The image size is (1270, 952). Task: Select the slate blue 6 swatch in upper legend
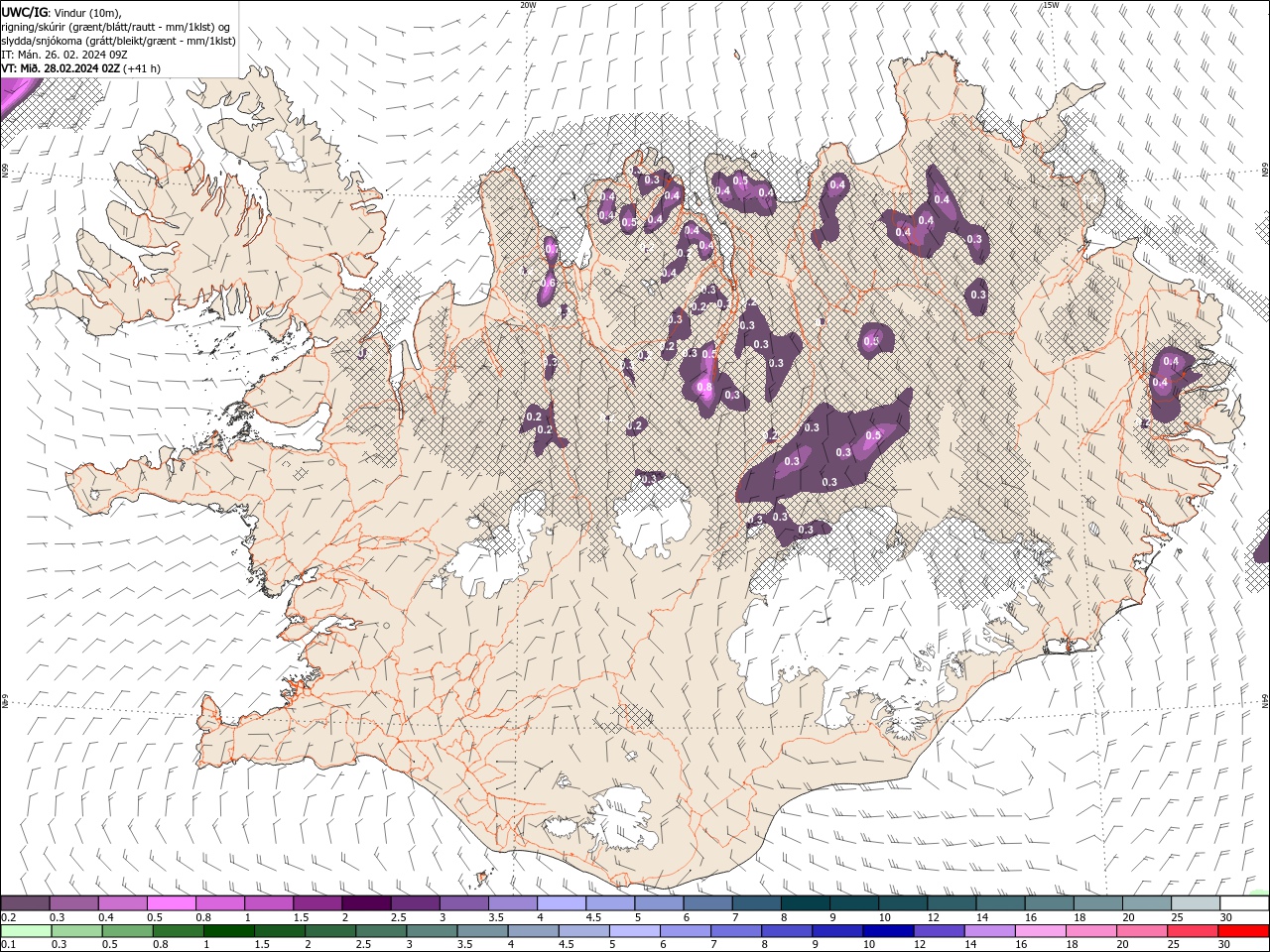[x=708, y=903]
